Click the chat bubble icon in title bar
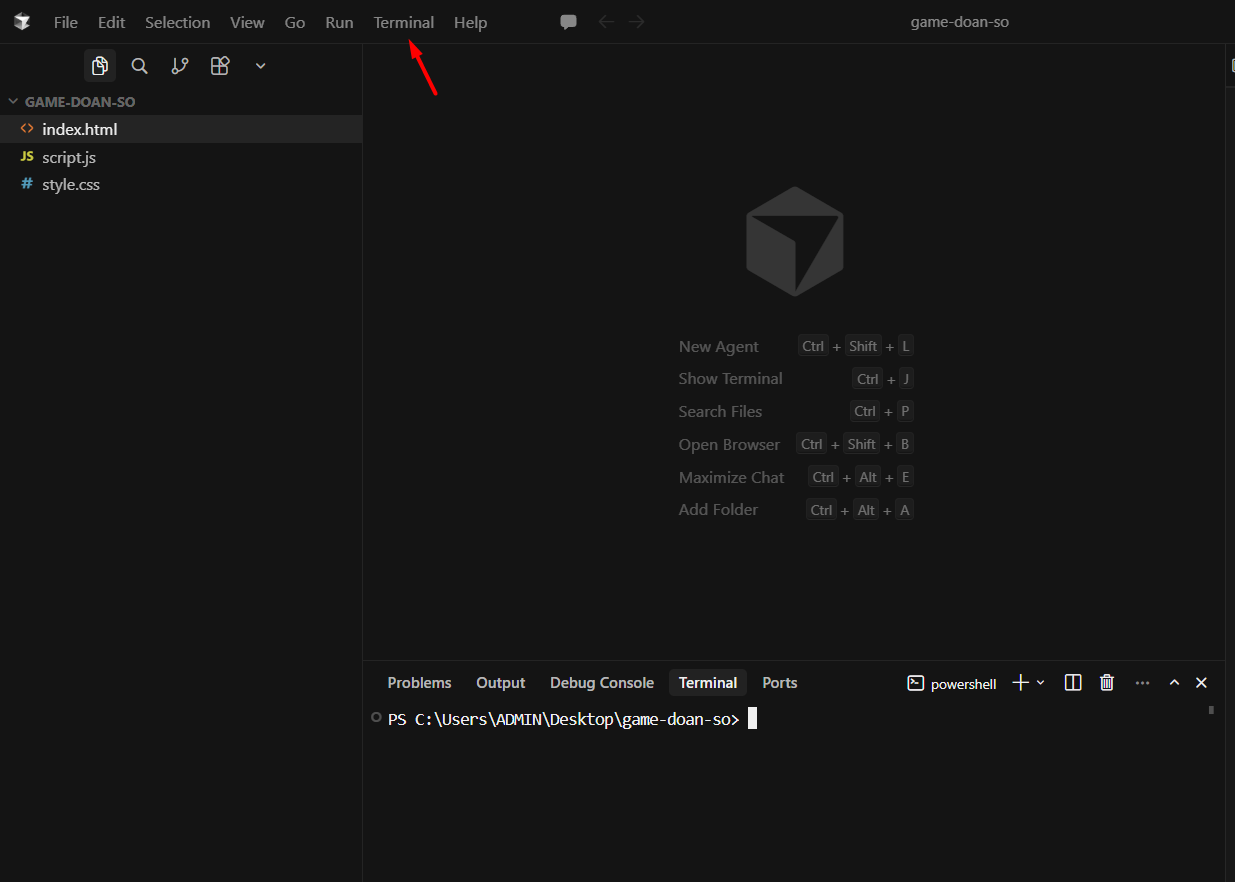 (568, 22)
